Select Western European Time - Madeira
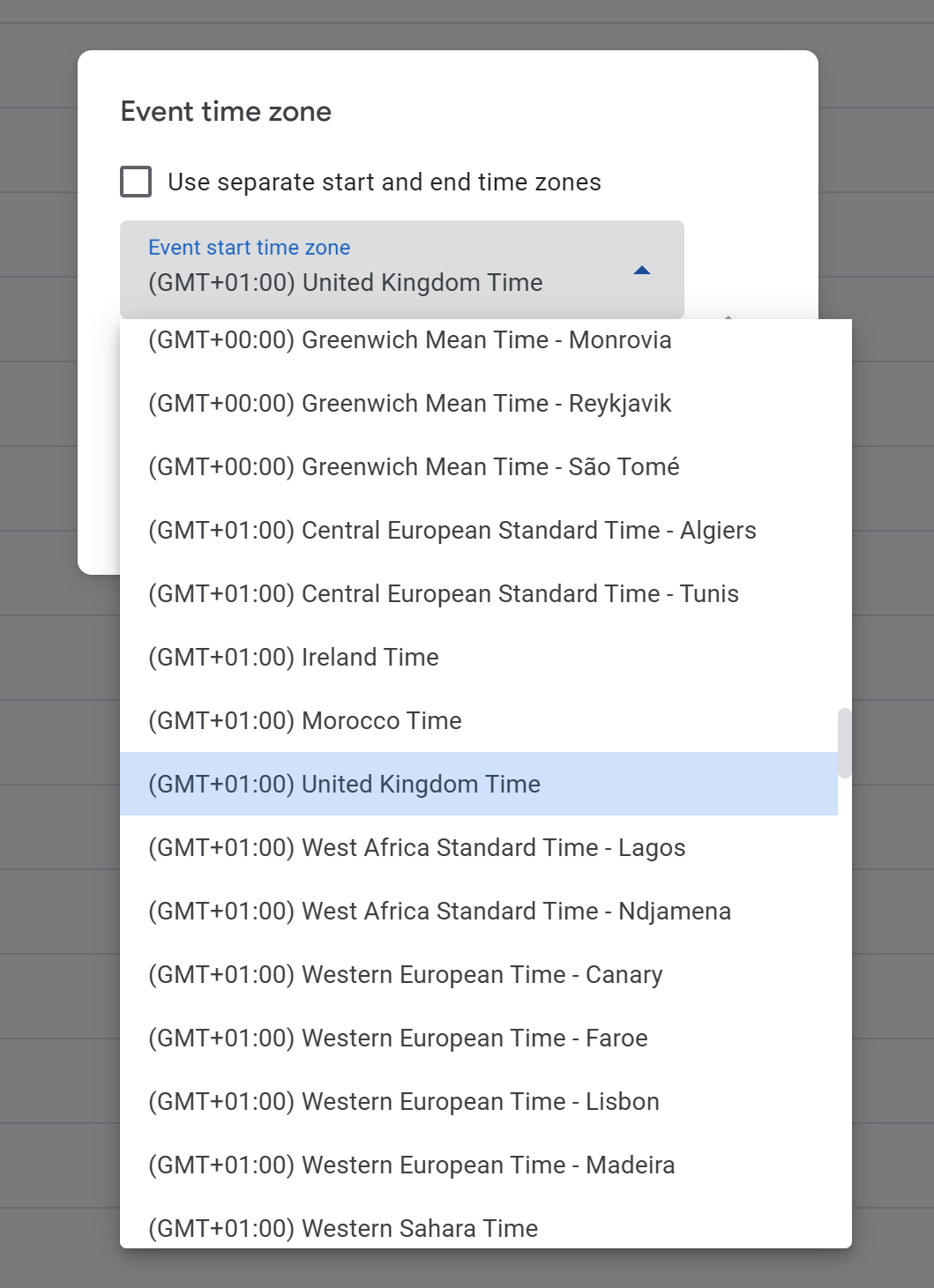The image size is (934, 1288). click(x=411, y=1165)
